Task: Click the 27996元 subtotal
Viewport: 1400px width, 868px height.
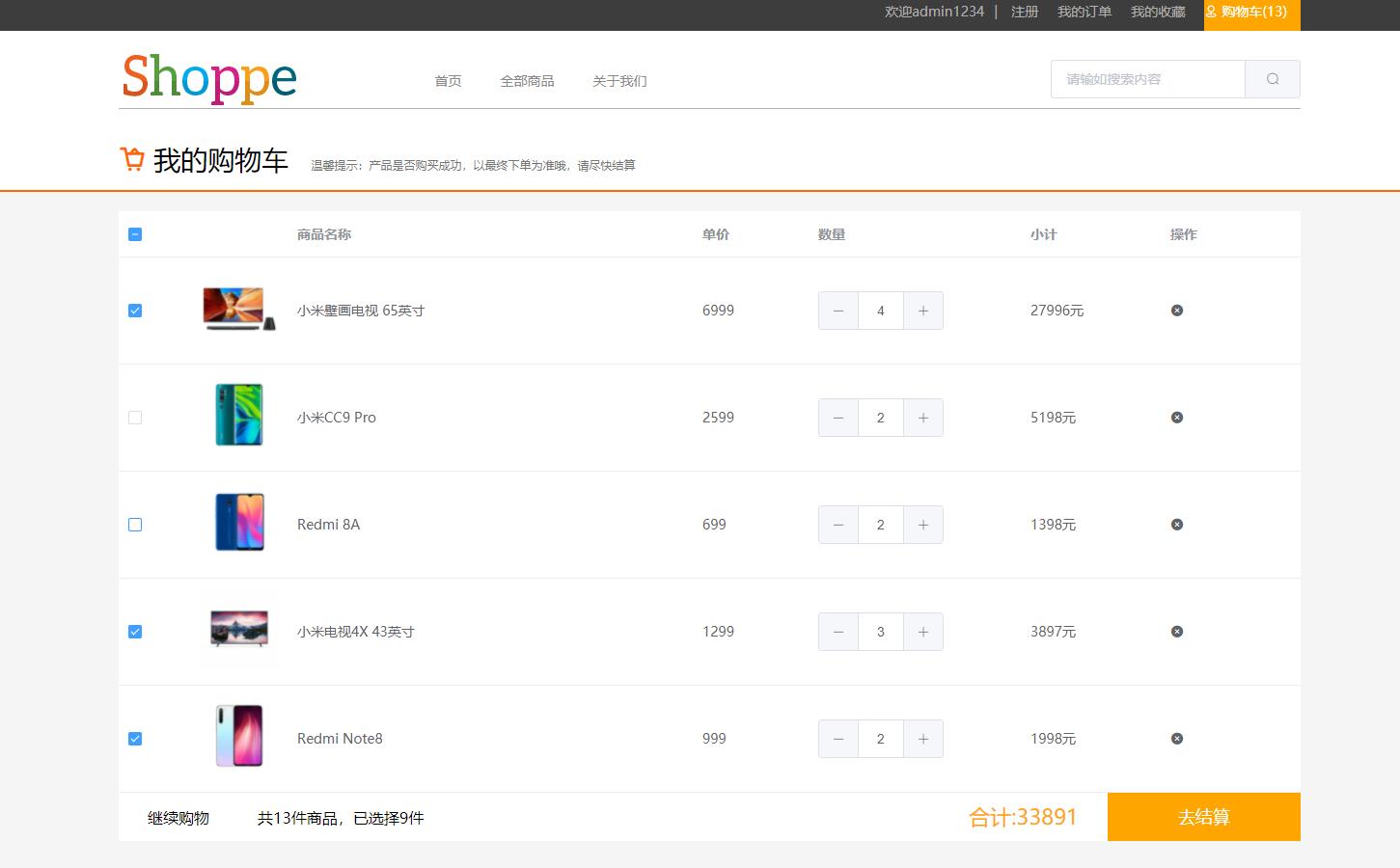Action: tap(1057, 311)
